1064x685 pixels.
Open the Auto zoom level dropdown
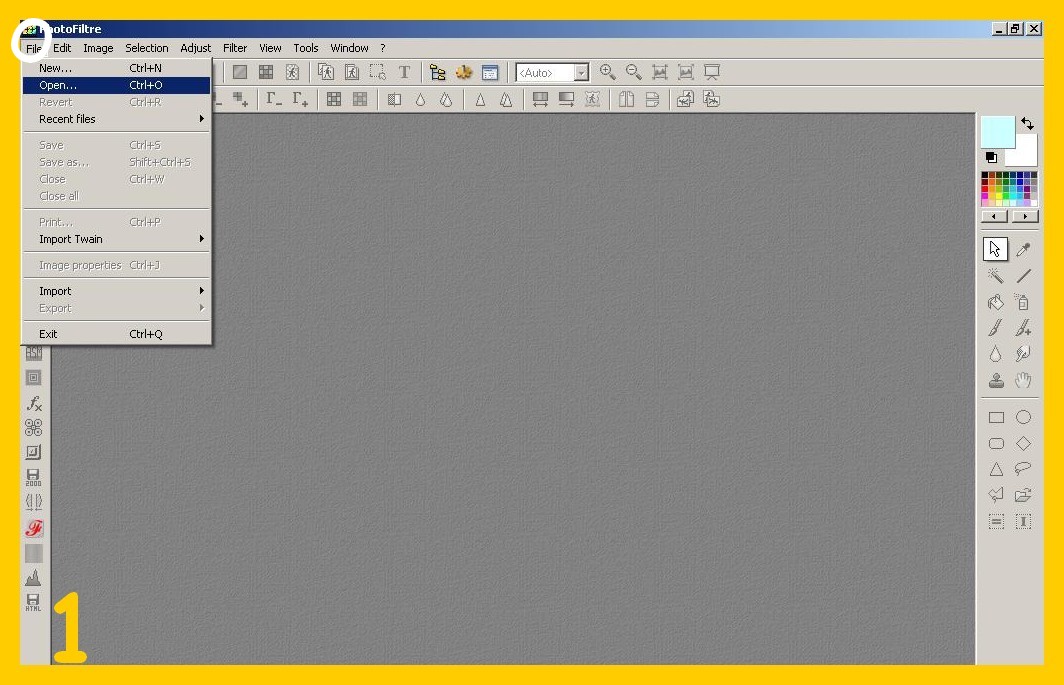tap(581, 73)
